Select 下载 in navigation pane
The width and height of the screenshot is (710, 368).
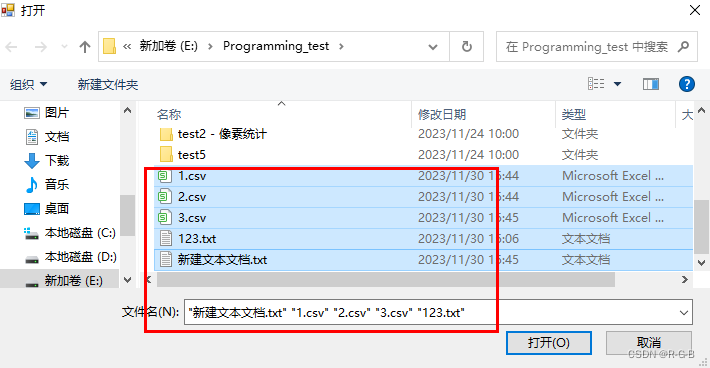coord(57,161)
